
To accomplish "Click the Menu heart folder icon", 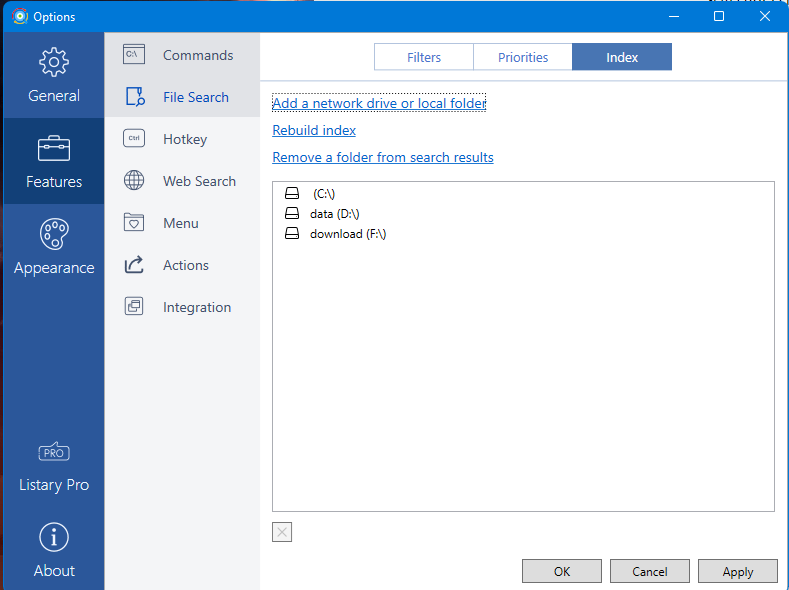I will pyautogui.click(x=134, y=222).
